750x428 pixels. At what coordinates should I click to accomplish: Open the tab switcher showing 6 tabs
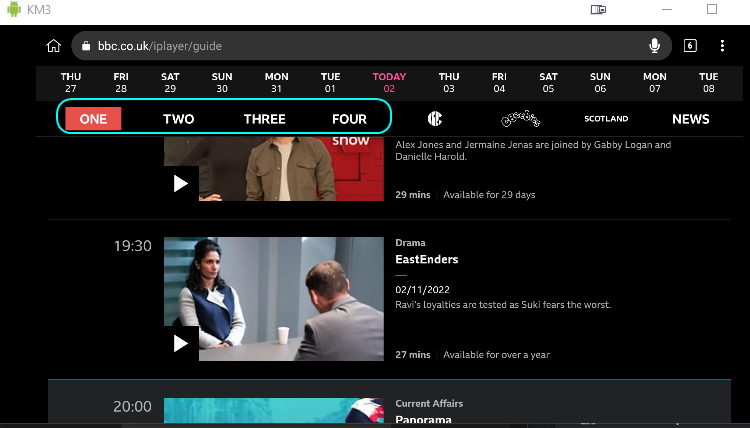(690, 46)
